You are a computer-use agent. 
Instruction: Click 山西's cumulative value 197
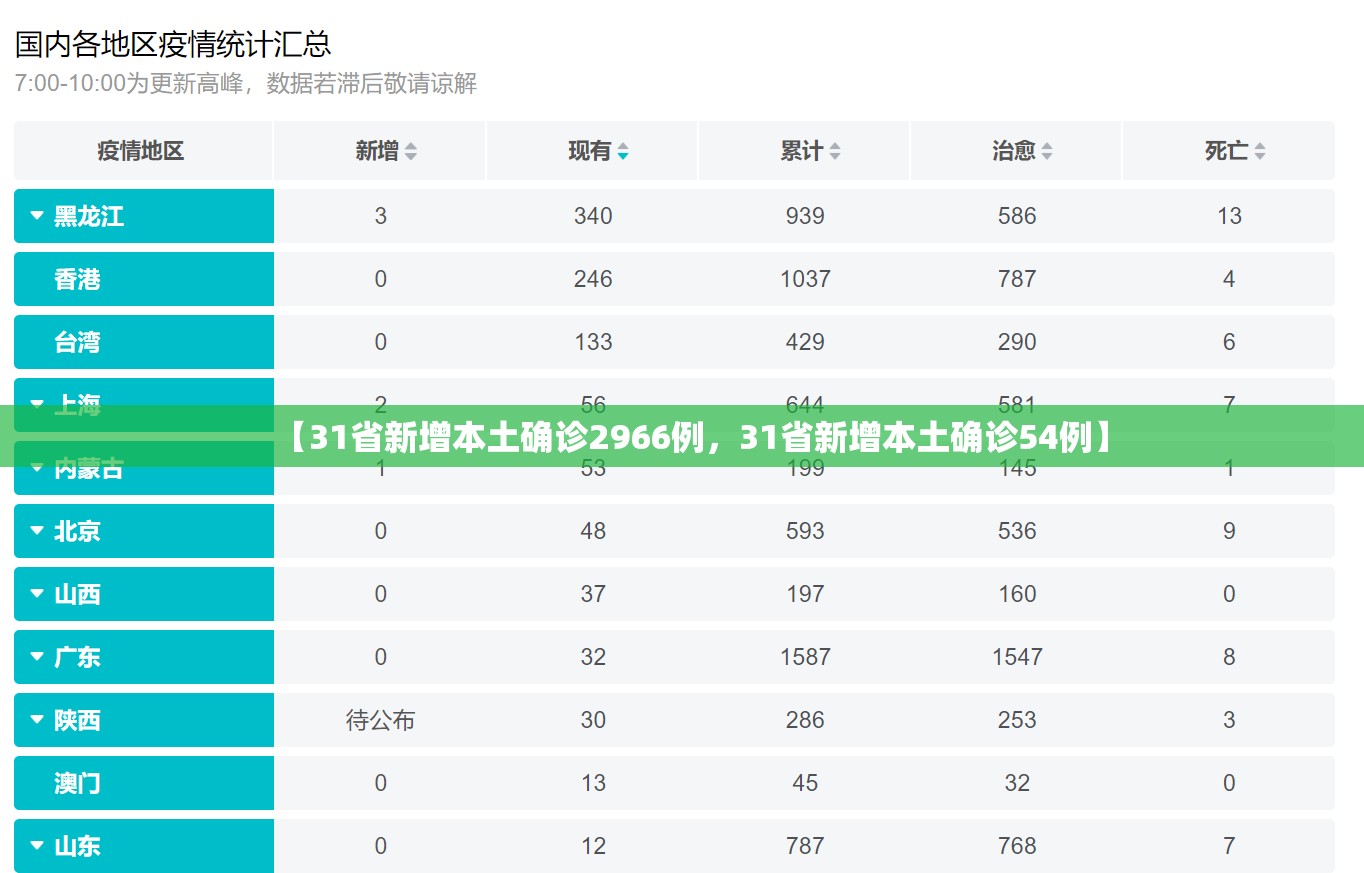click(805, 594)
